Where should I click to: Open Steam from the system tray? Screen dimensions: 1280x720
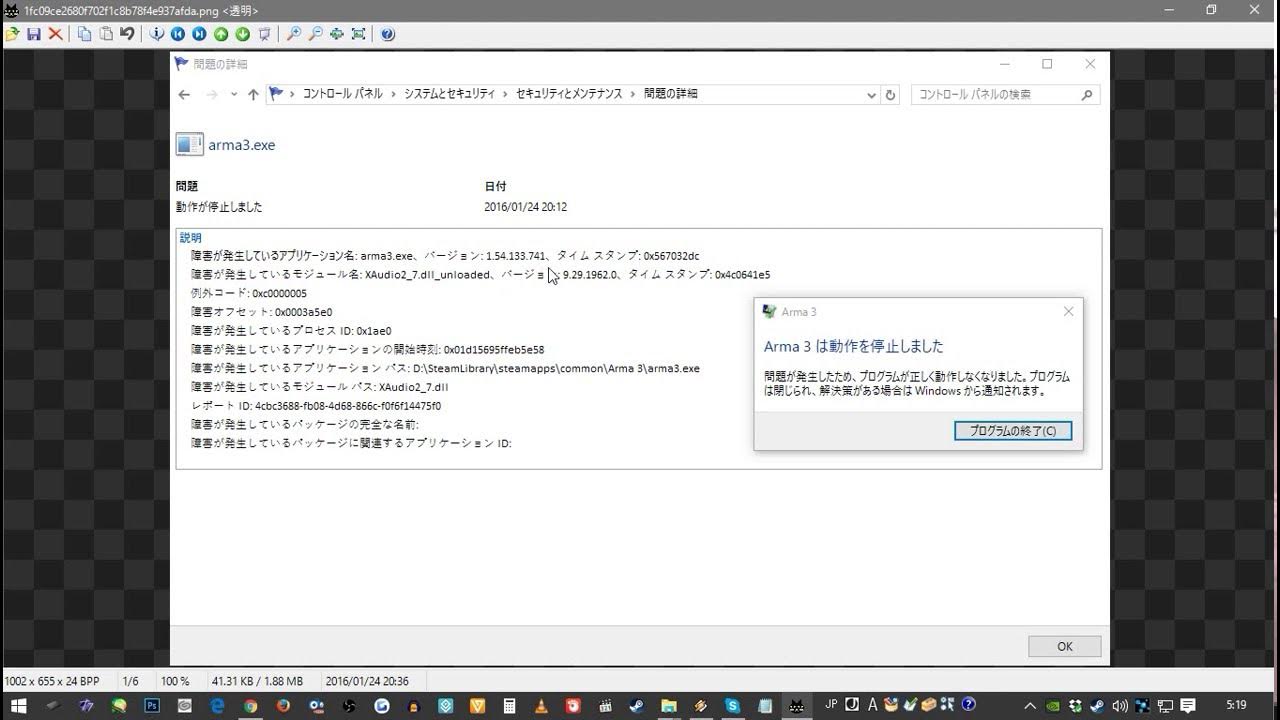point(1099,706)
